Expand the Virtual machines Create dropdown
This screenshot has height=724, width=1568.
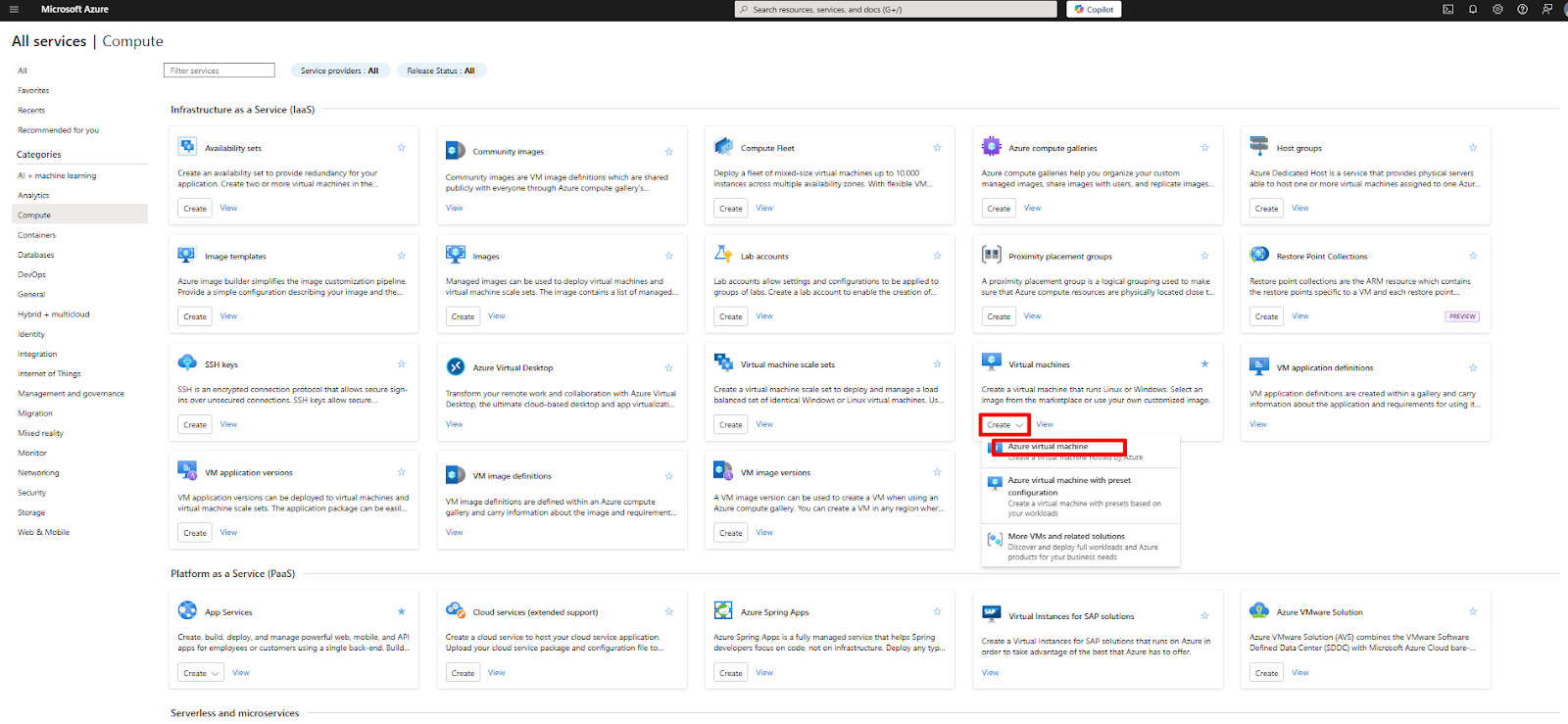coord(1004,424)
